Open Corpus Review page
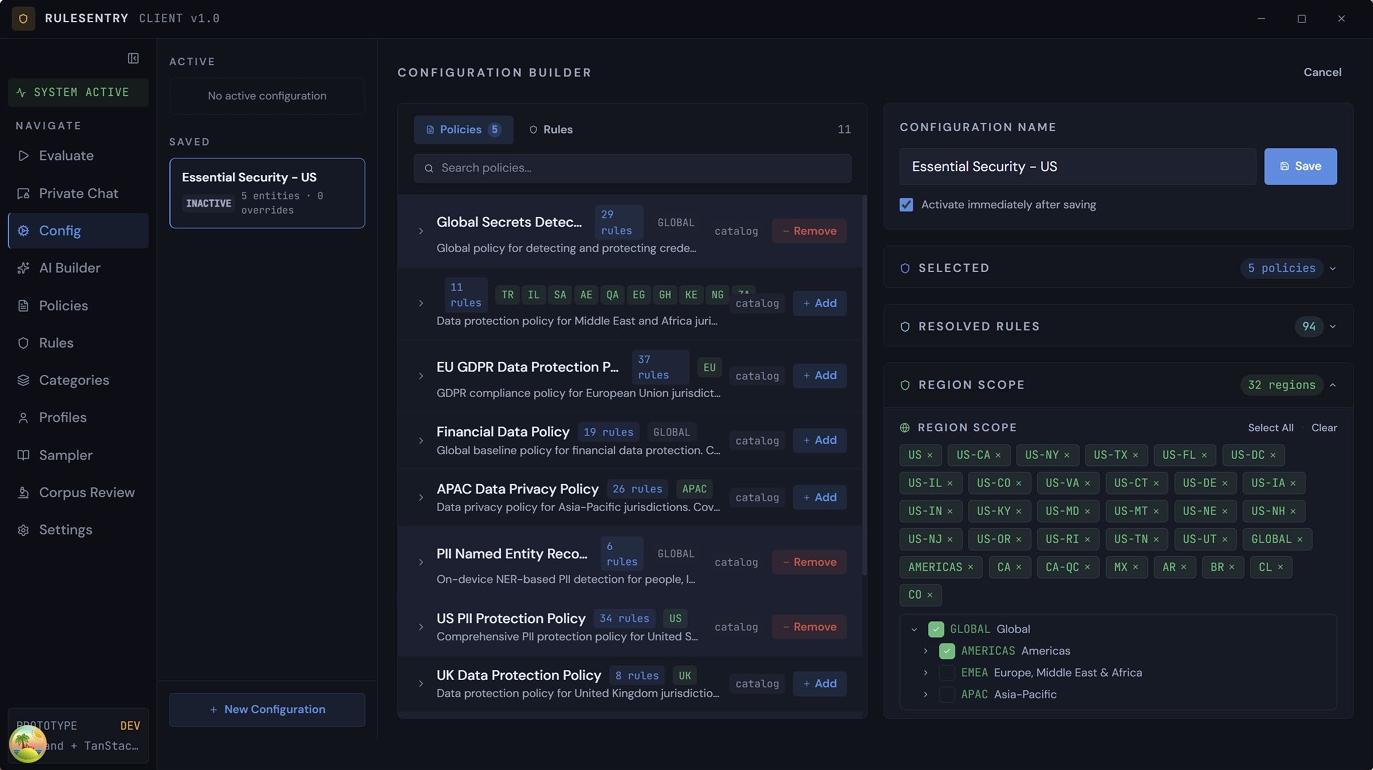The image size is (1373, 770). pos(78,493)
